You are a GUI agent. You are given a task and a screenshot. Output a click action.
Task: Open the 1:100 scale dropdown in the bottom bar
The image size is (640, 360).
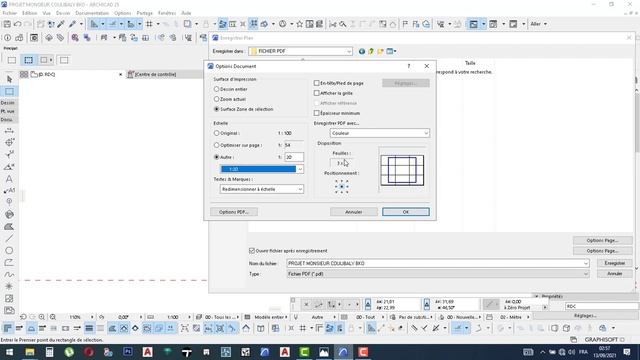[x=173, y=317]
